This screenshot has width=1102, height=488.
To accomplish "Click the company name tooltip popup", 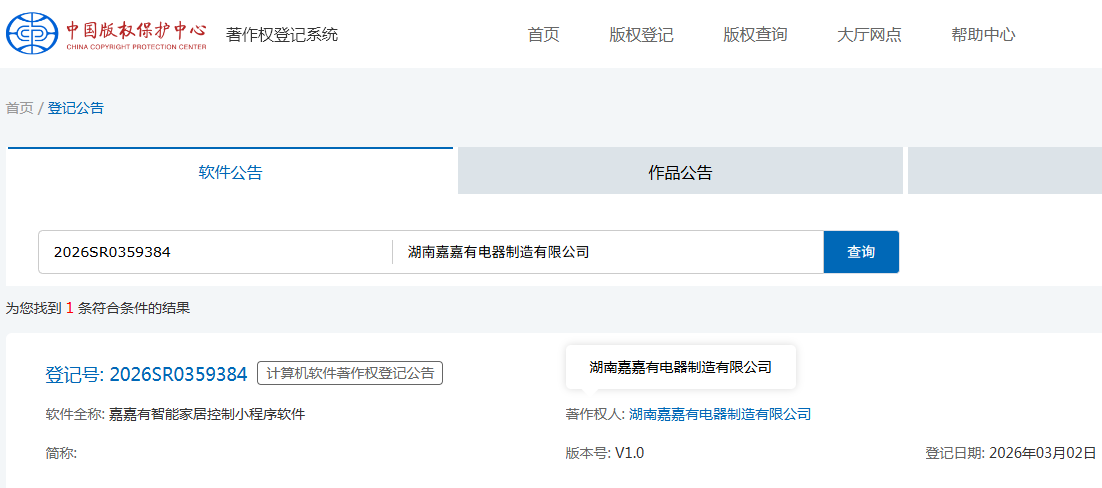I will 680,367.
